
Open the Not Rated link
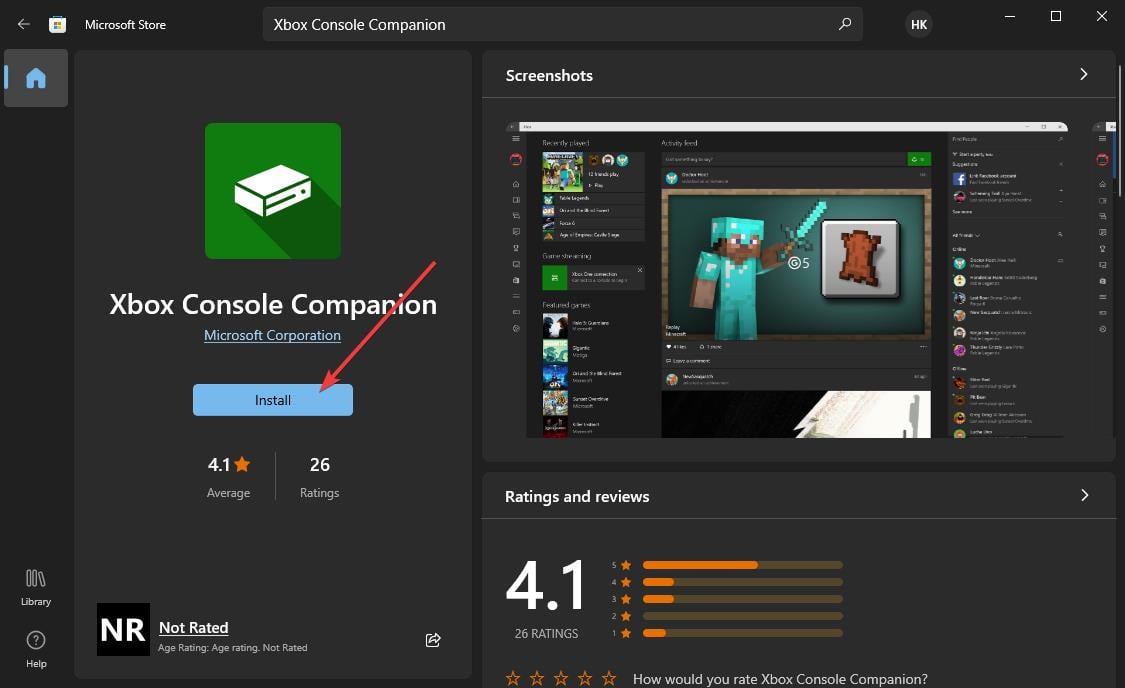click(x=194, y=628)
